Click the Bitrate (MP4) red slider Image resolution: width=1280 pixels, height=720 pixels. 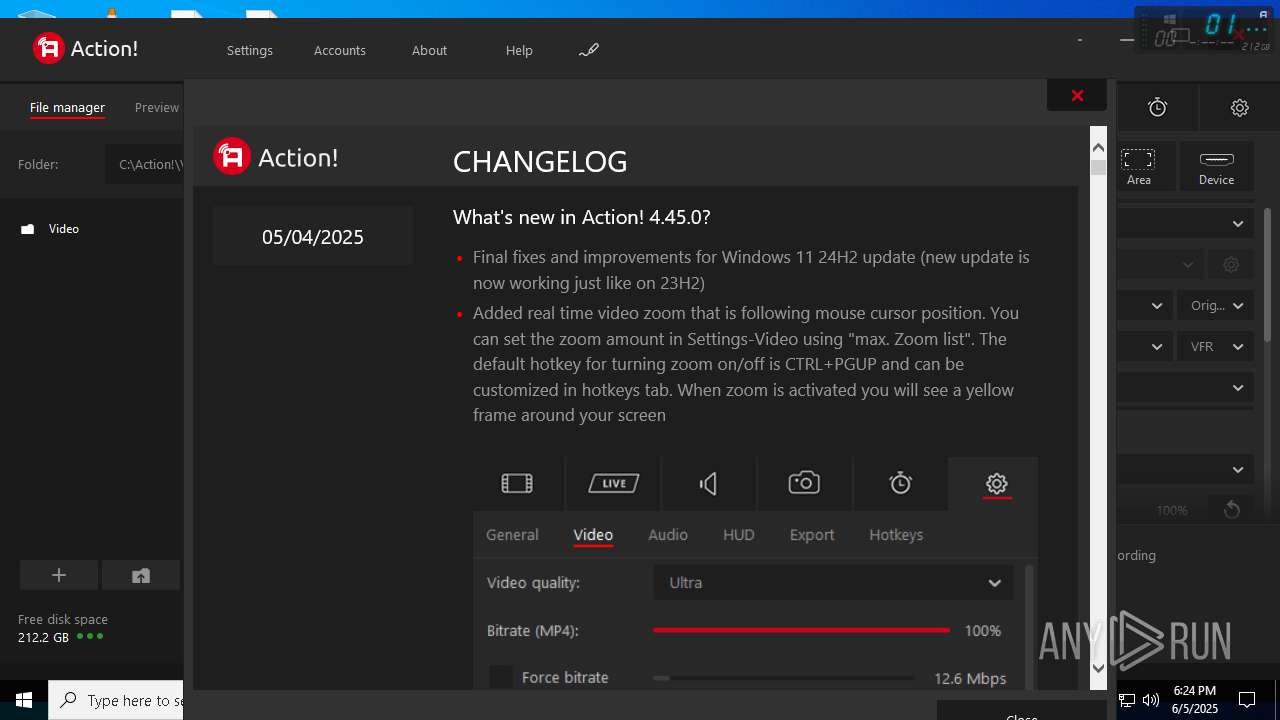[801, 631]
